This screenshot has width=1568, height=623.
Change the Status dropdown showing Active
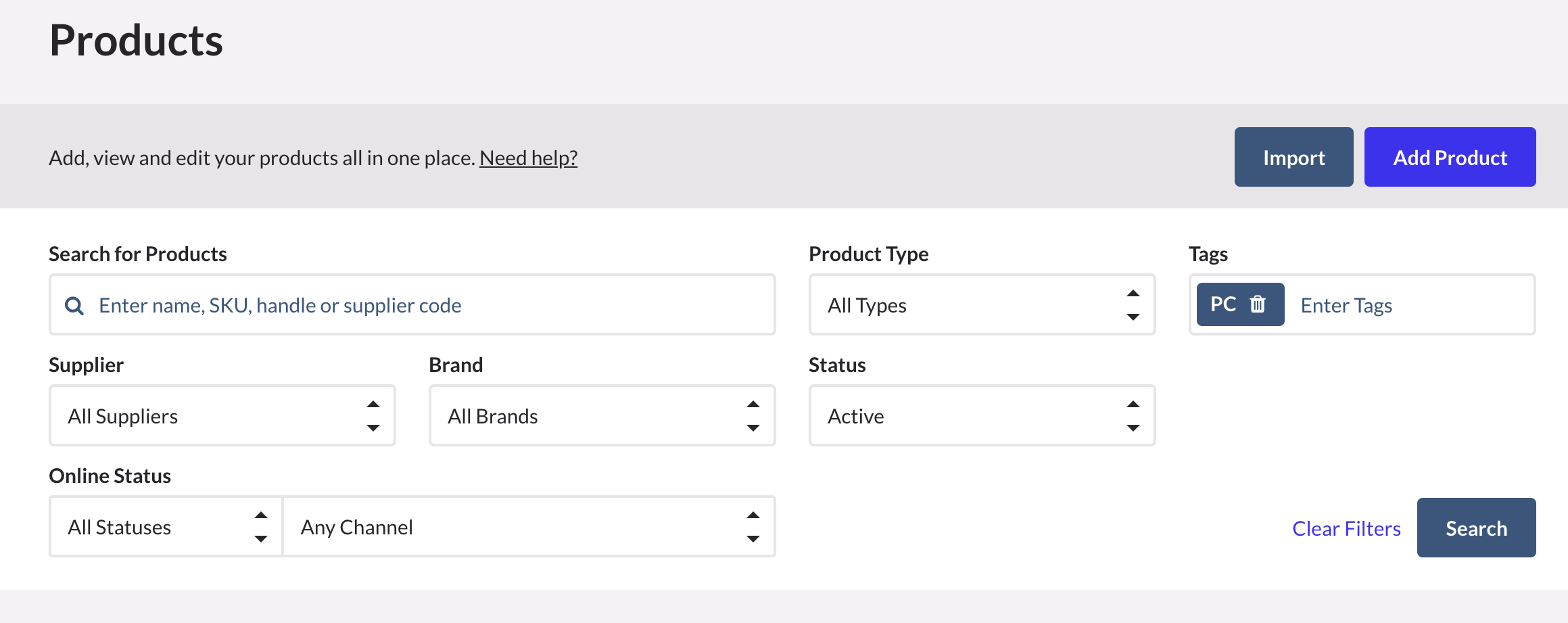981,416
